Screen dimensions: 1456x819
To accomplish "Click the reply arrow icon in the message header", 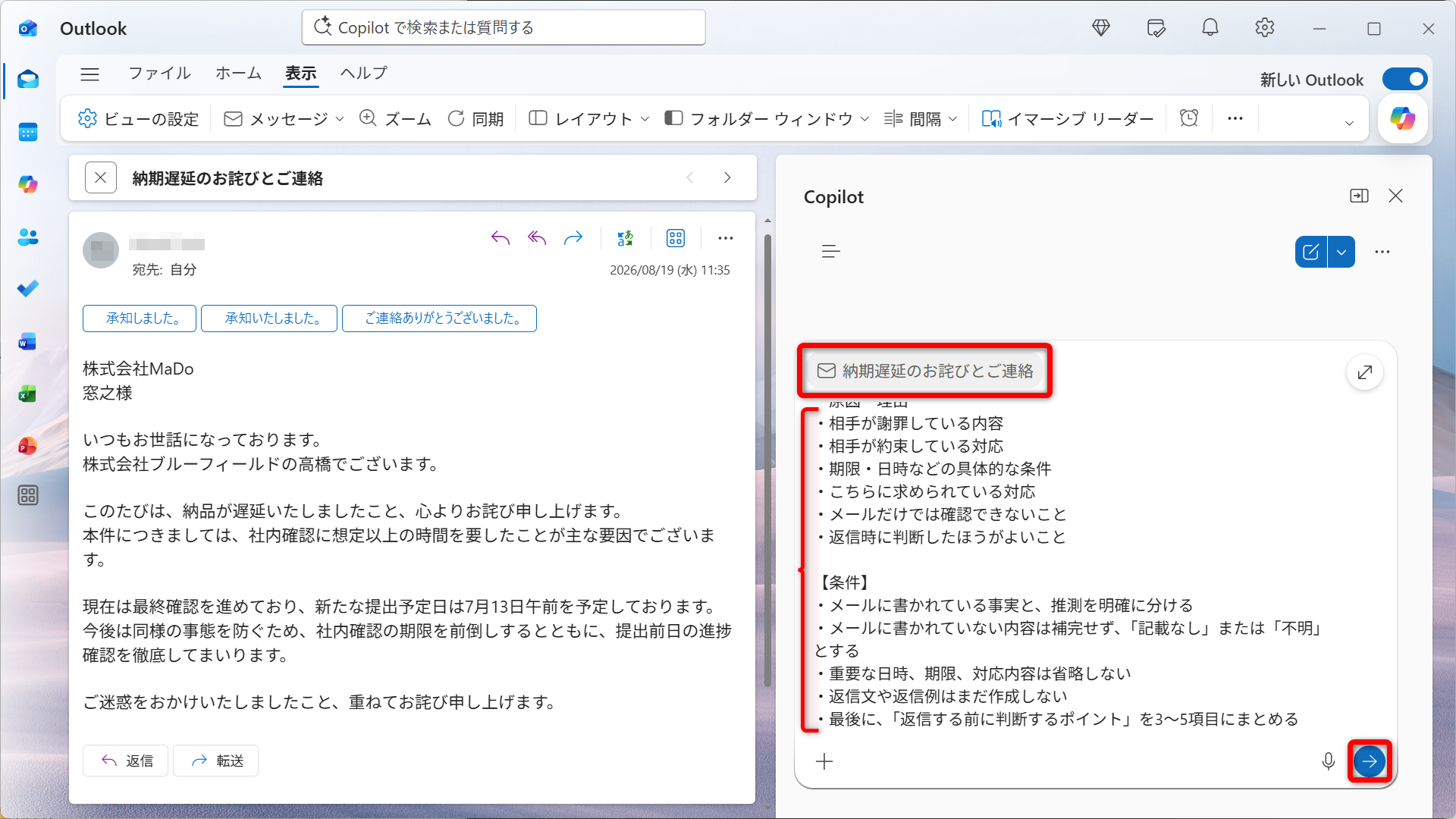I will (500, 238).
